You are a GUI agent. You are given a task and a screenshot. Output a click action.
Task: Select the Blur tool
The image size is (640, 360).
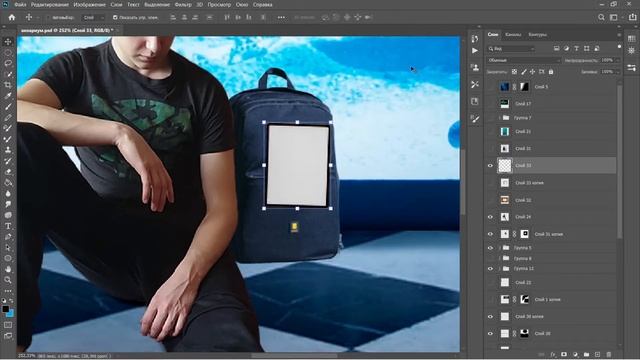point(8,193)
